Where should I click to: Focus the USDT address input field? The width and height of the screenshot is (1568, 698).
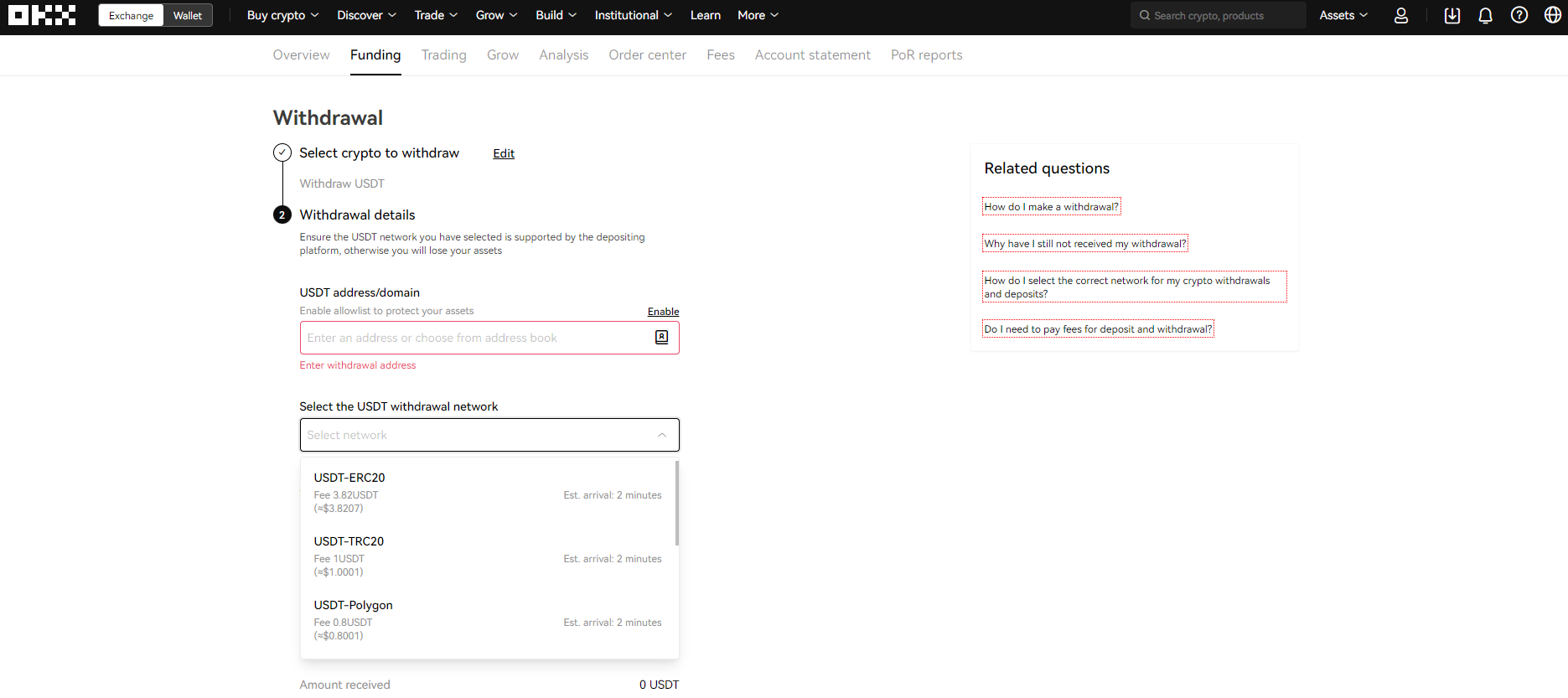pos(489,338)
